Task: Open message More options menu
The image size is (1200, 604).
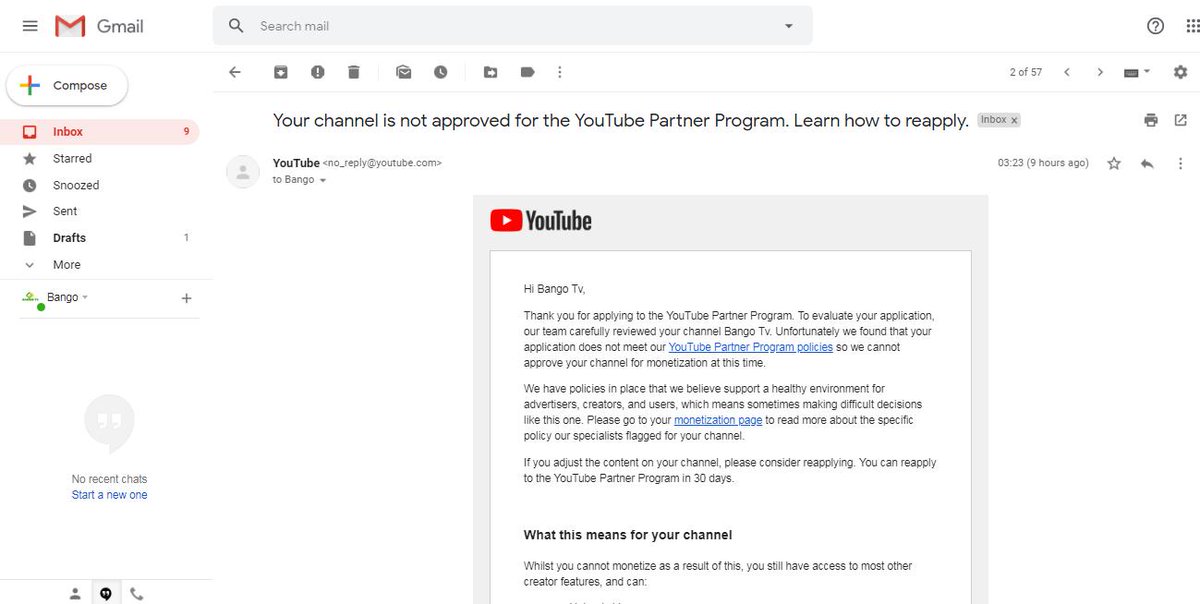Action: coord(1181,164)
